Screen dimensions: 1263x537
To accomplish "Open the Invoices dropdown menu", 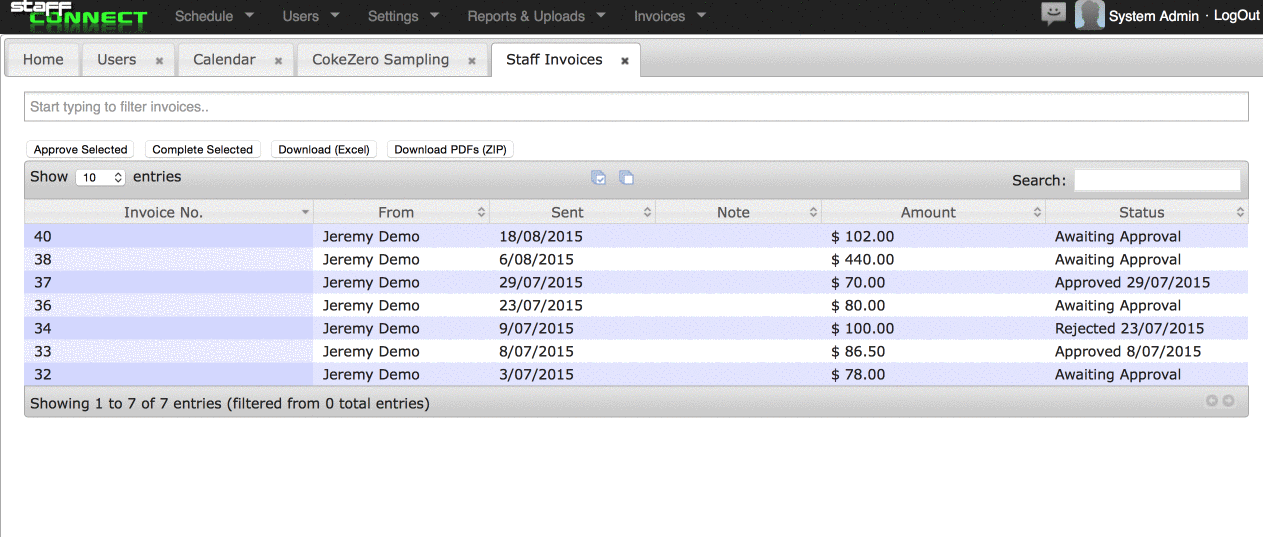I will 669,16.
